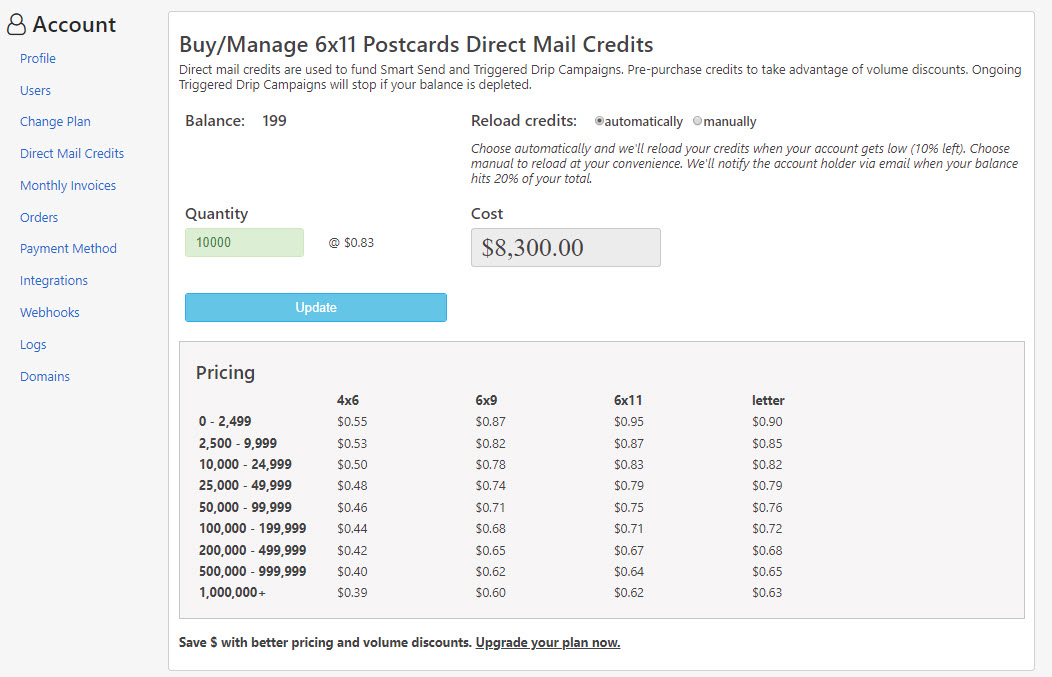Click letter price for 1,000,000+ tier
The height and width of the screenshot is (677, 1052).
(767, 592)
